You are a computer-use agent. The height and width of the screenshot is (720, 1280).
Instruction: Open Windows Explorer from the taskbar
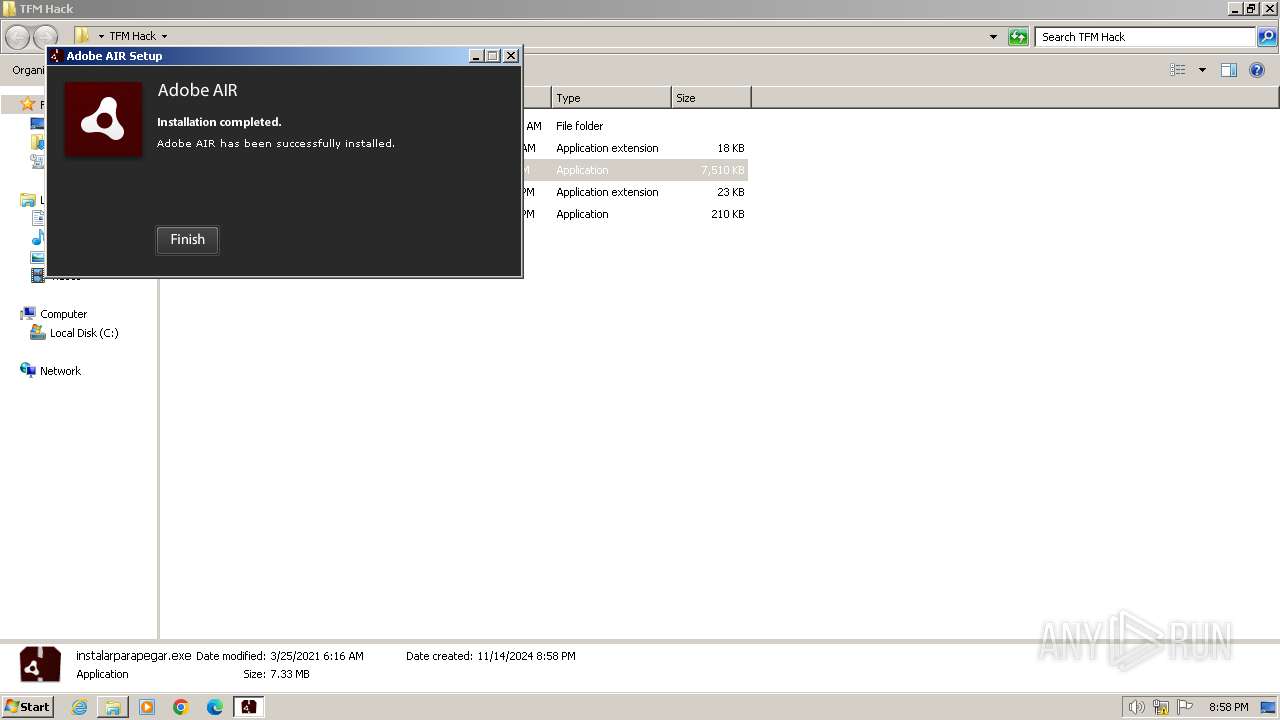tap(112, 707)
